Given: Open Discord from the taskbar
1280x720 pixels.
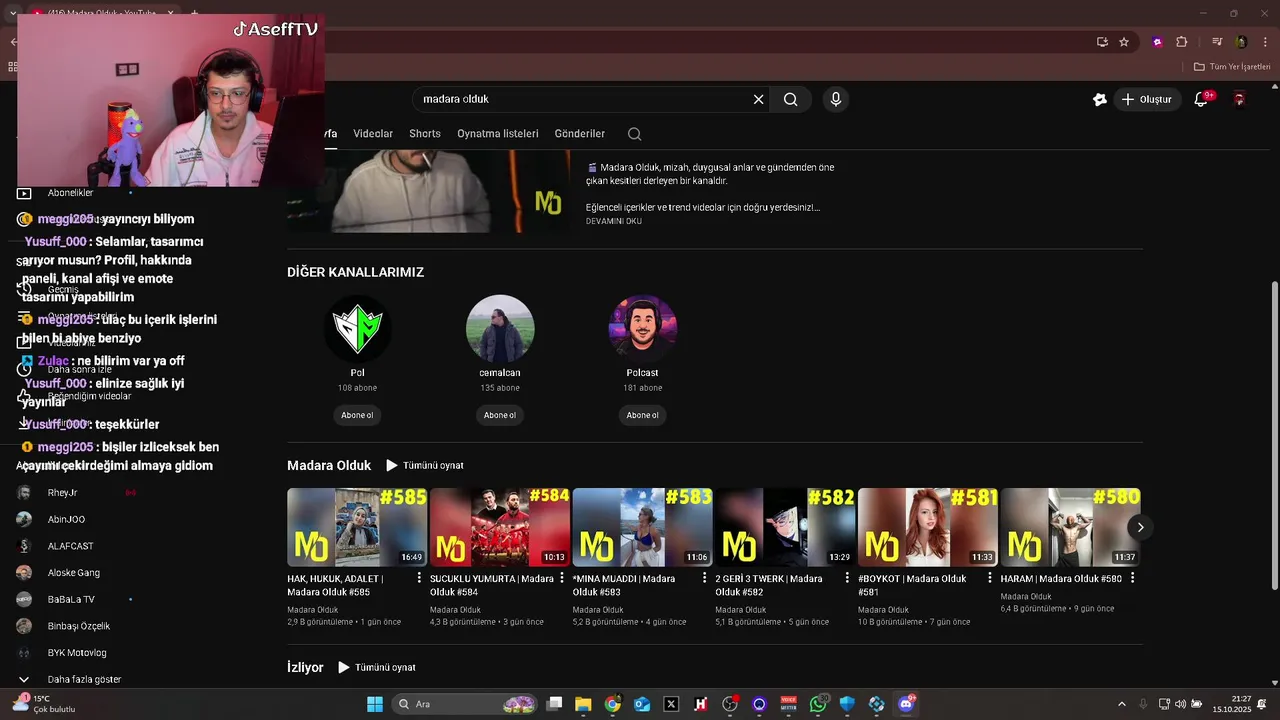Looking at the screenshot, I should (x=906, y=704).
